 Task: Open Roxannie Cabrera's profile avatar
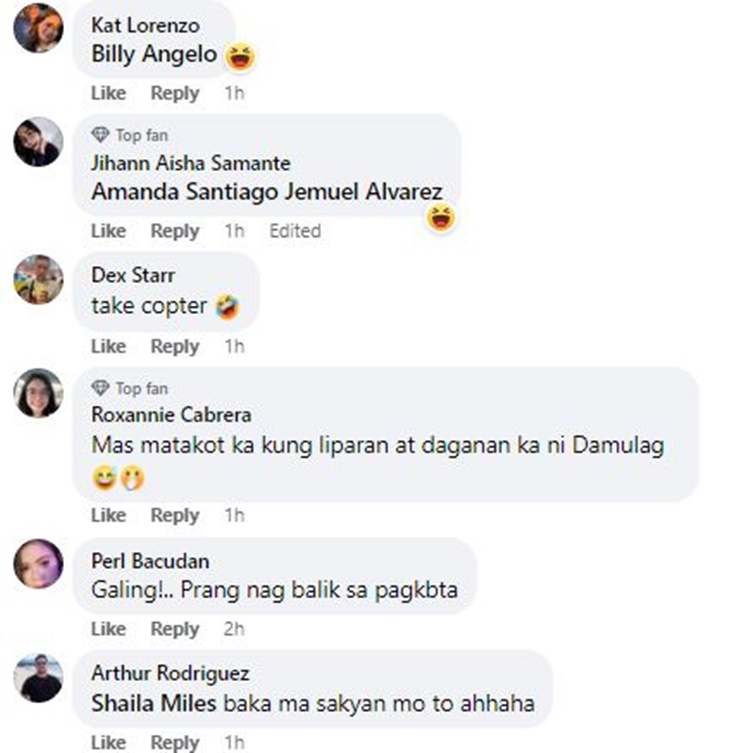click(x=38, y=393)
